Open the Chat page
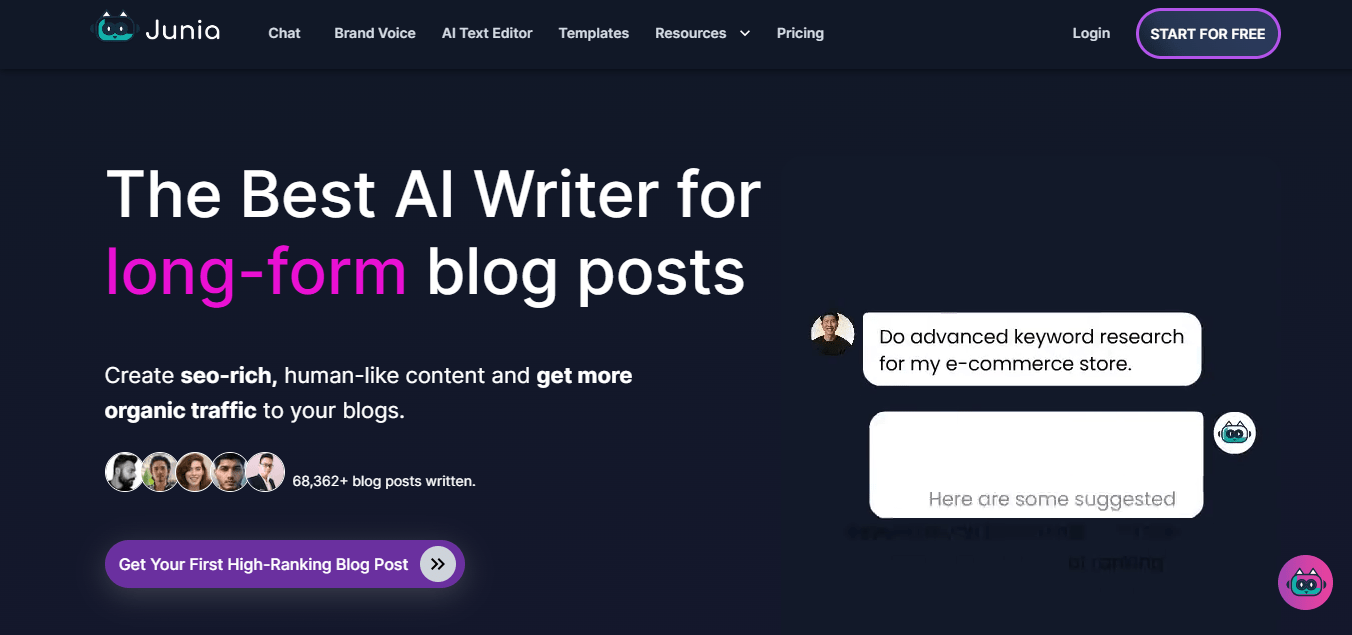The width and height of the screenshot is (1352, 635). [284, 33]
